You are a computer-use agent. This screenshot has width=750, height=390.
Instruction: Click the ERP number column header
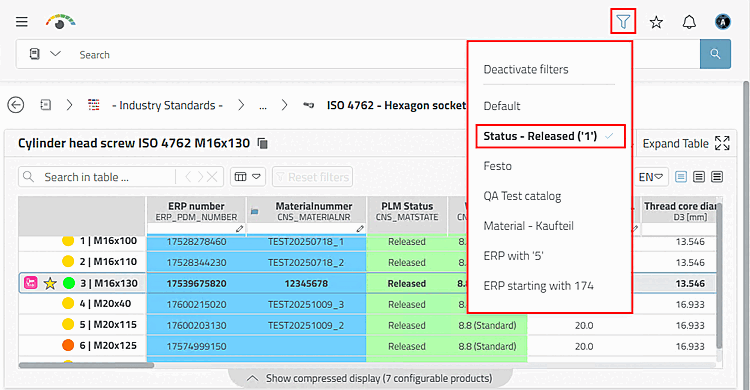(196, 211)
